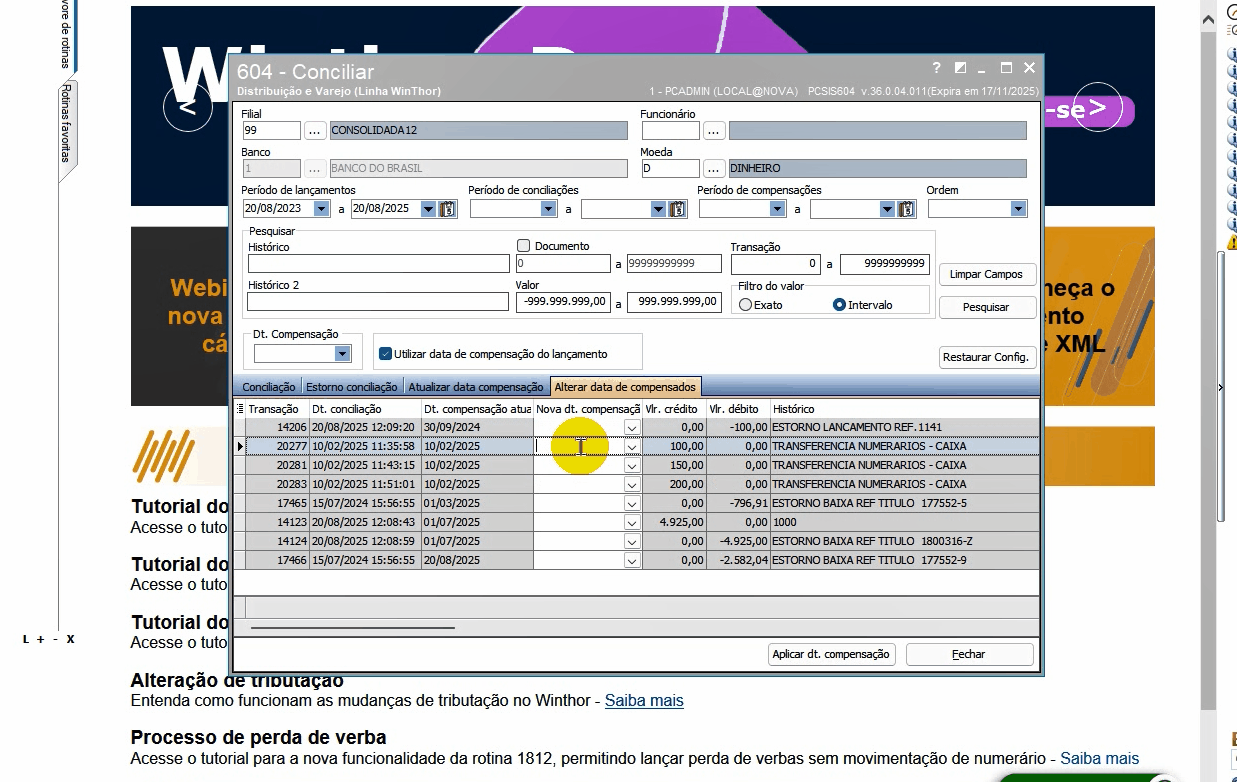1237x782 pixels.
Task: Open new date dropdown for transaction 20281
Action: pos(632,465)
